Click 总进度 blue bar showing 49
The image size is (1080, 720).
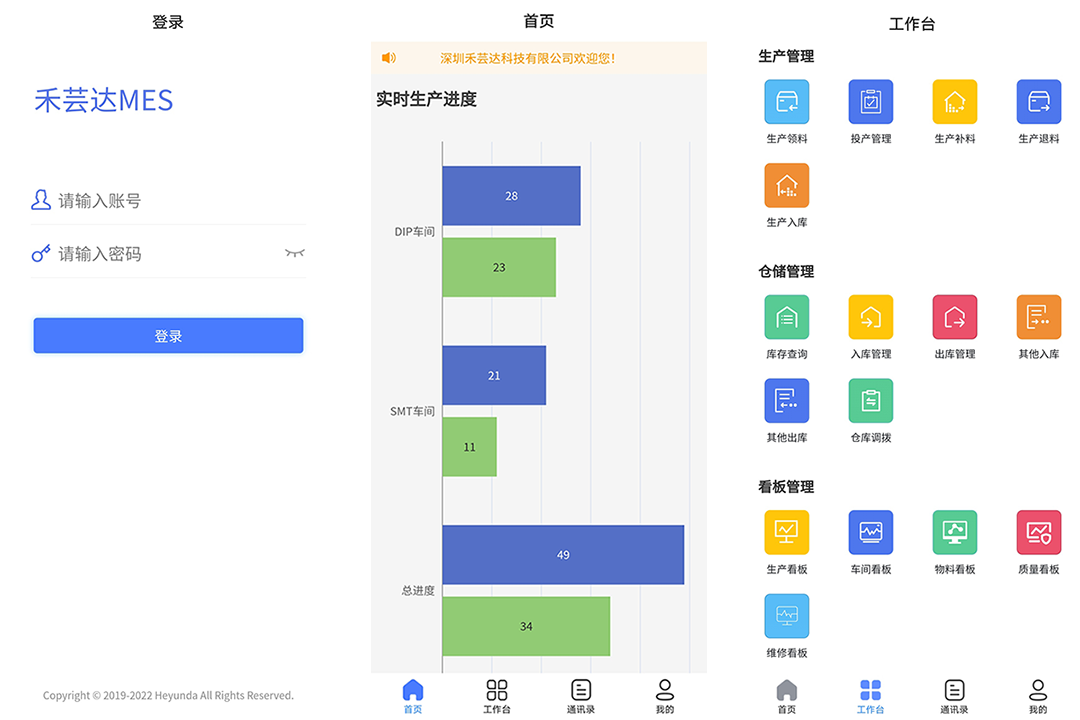[x=563, y=555]
